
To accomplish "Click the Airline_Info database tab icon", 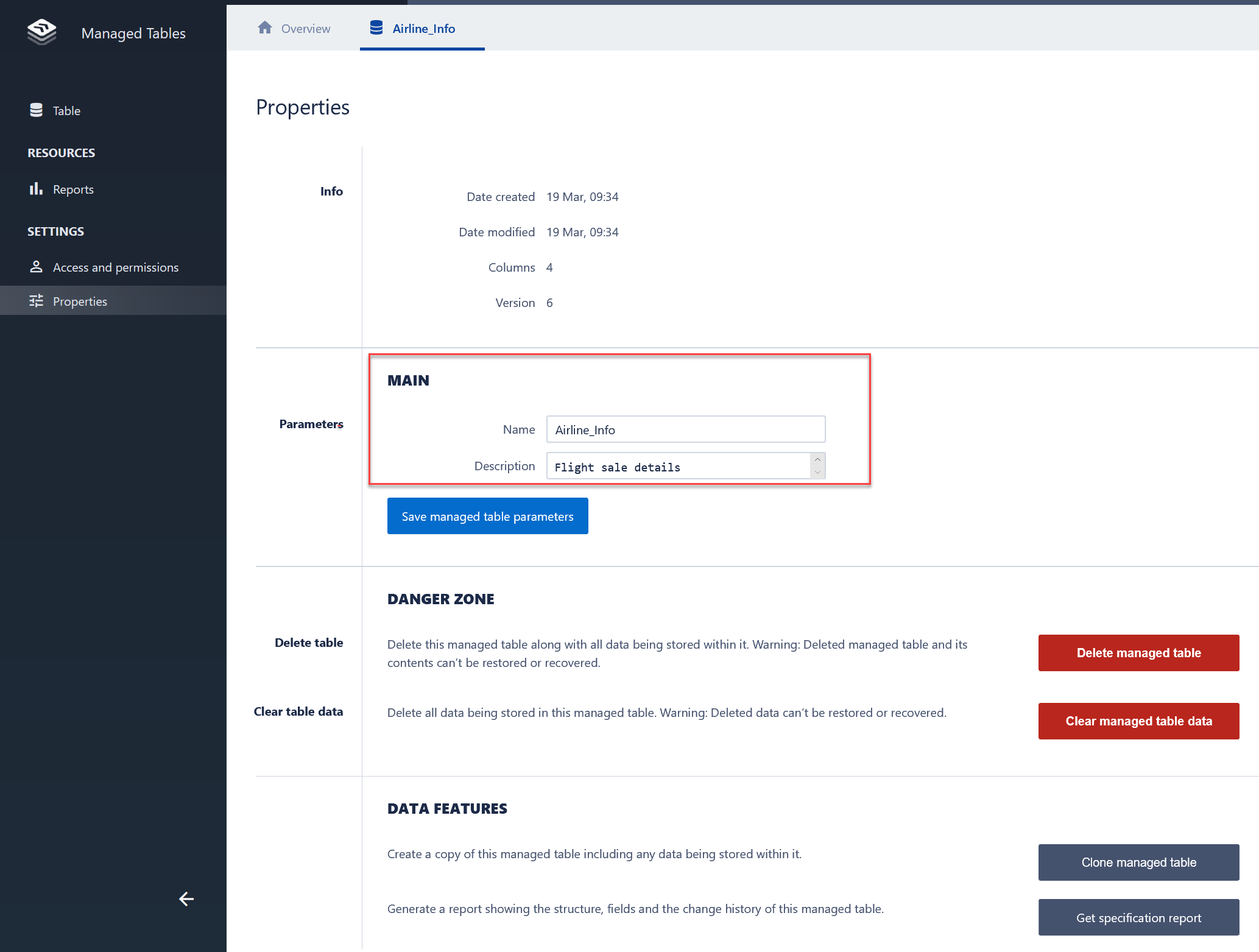I will coord(376,28).
